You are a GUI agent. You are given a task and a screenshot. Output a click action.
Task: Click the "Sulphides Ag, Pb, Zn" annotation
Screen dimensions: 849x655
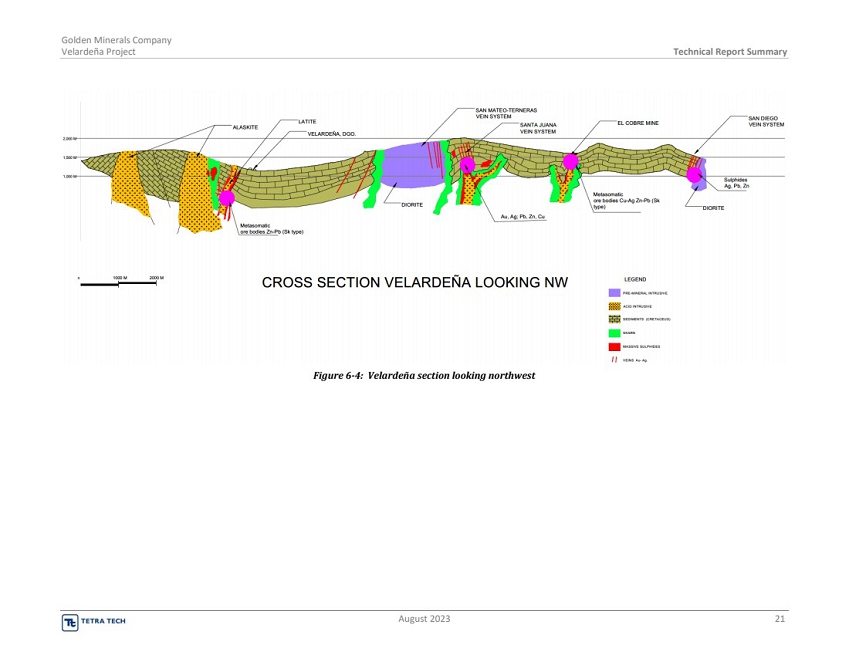(x=736, y=183)
